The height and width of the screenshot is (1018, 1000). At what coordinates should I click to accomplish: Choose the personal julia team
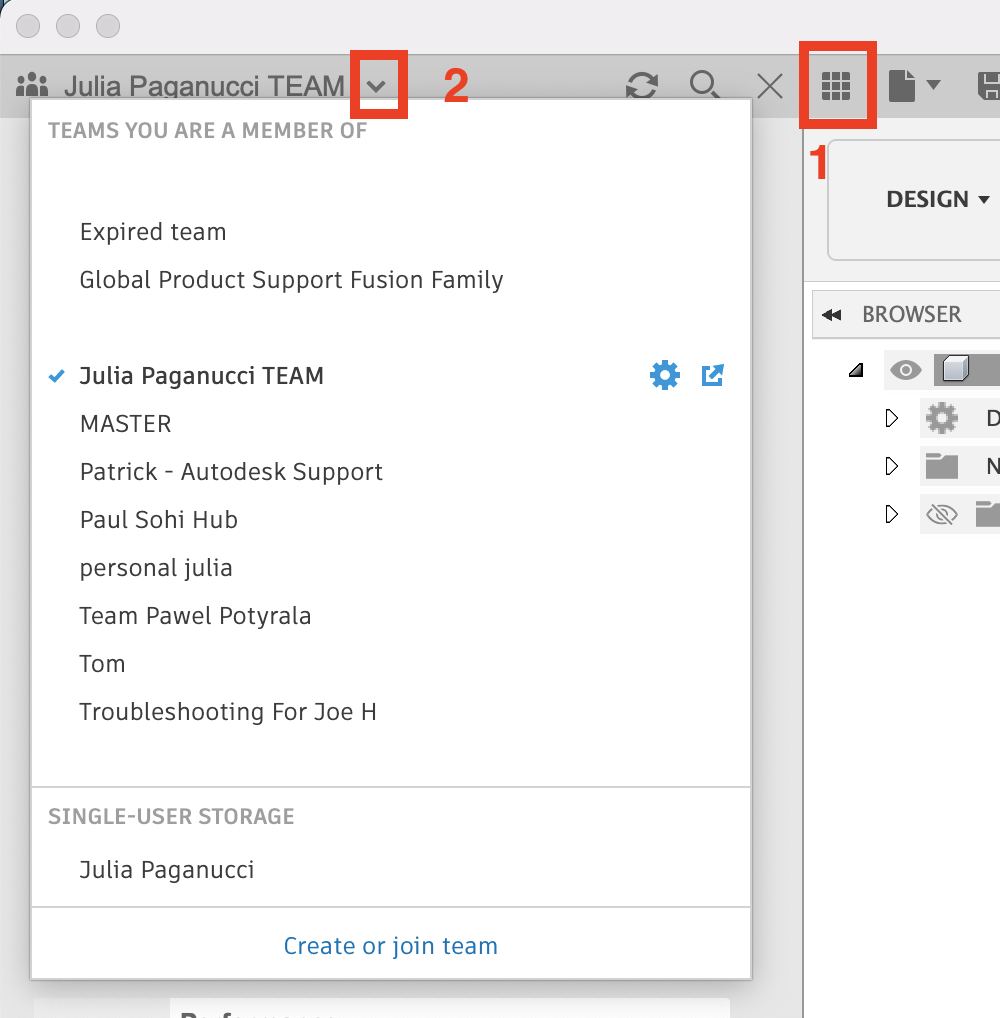pos(155,568)
